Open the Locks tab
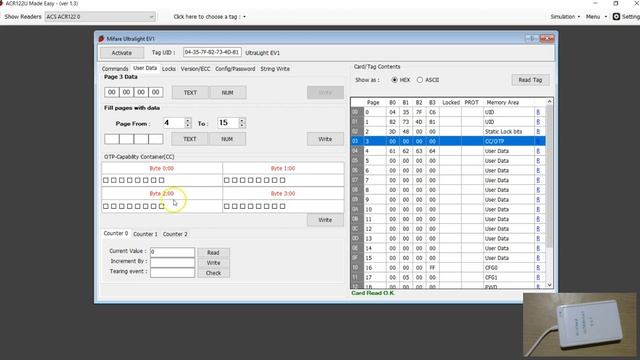The height and width of the screenshot is (360, 640). [x=169, y=69]
